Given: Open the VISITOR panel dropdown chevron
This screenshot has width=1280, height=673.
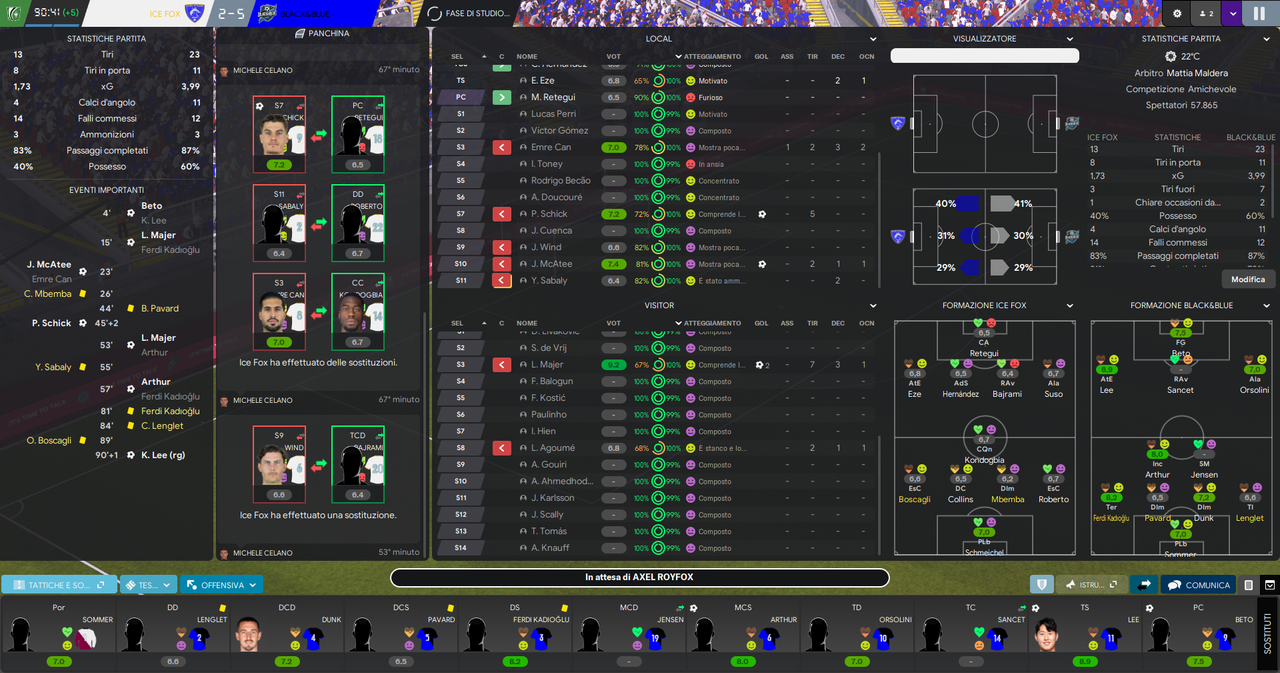Looking at the screenshot, I should [x=873, y=305].
